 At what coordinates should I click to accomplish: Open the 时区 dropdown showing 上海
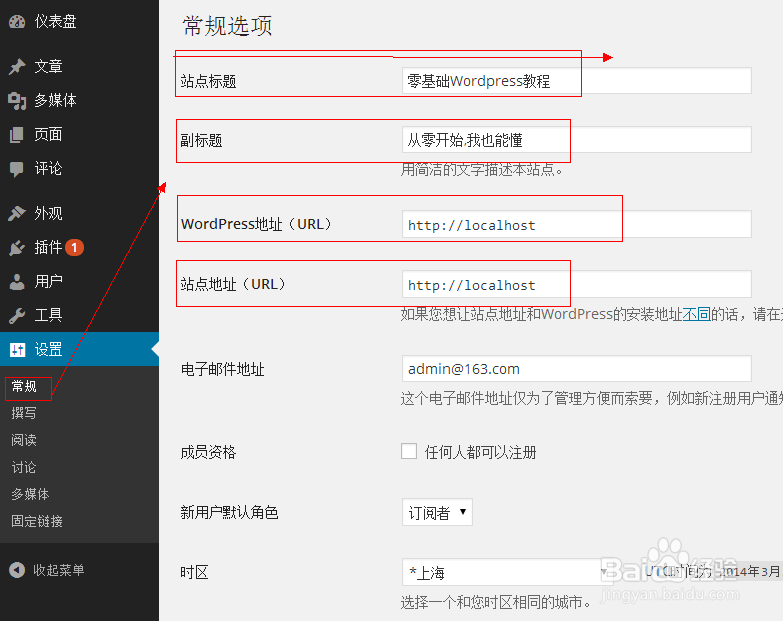click(x=507, y=572)
